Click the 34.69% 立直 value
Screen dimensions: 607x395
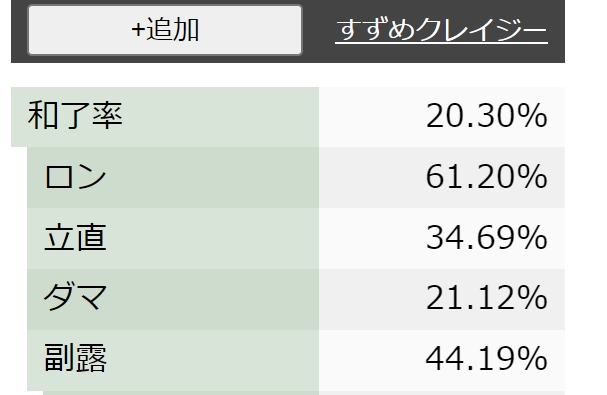point(487,237)
